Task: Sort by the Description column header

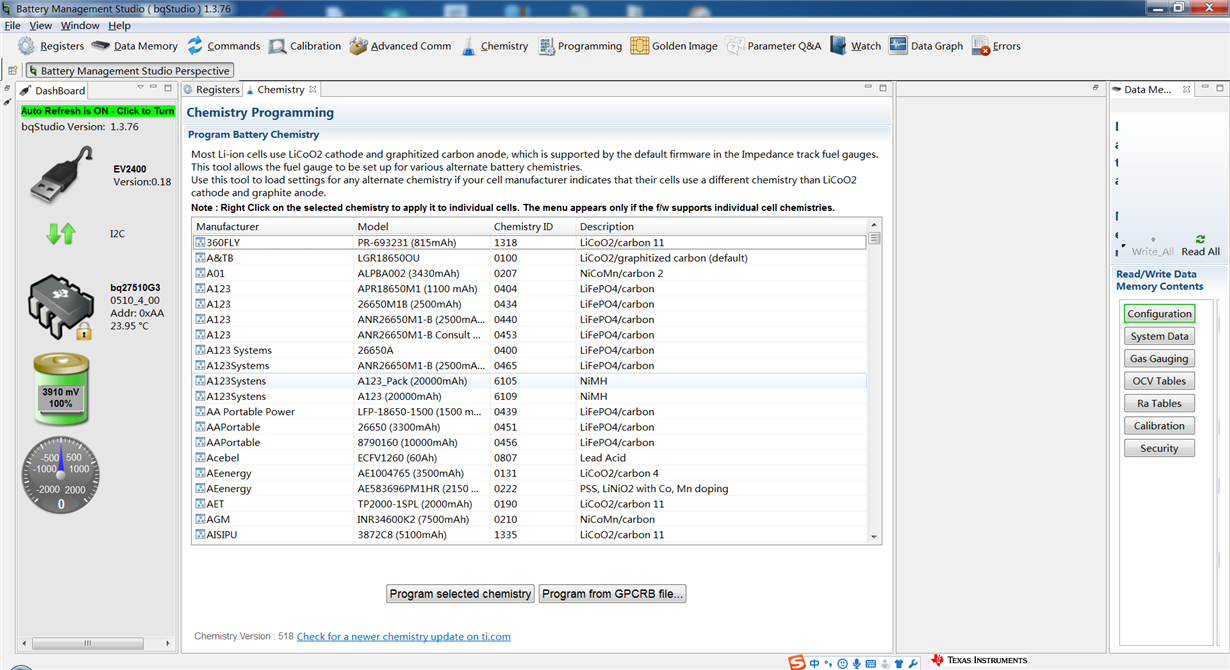Action: tap(721, 227)
